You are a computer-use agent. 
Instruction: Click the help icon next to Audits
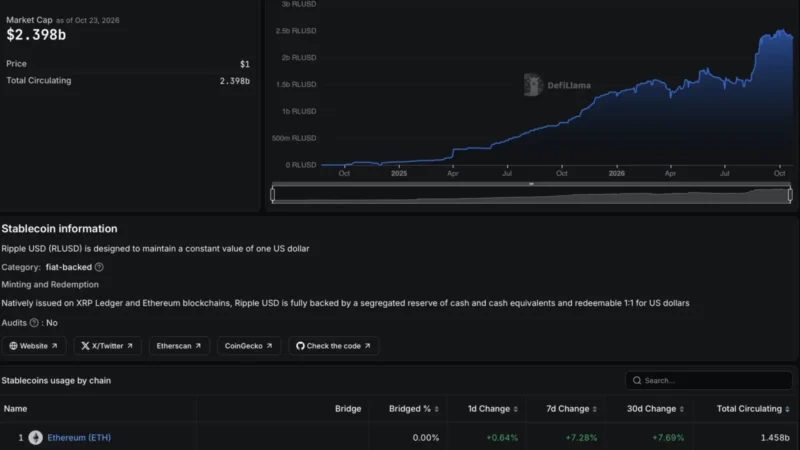(x=34, y=322)
